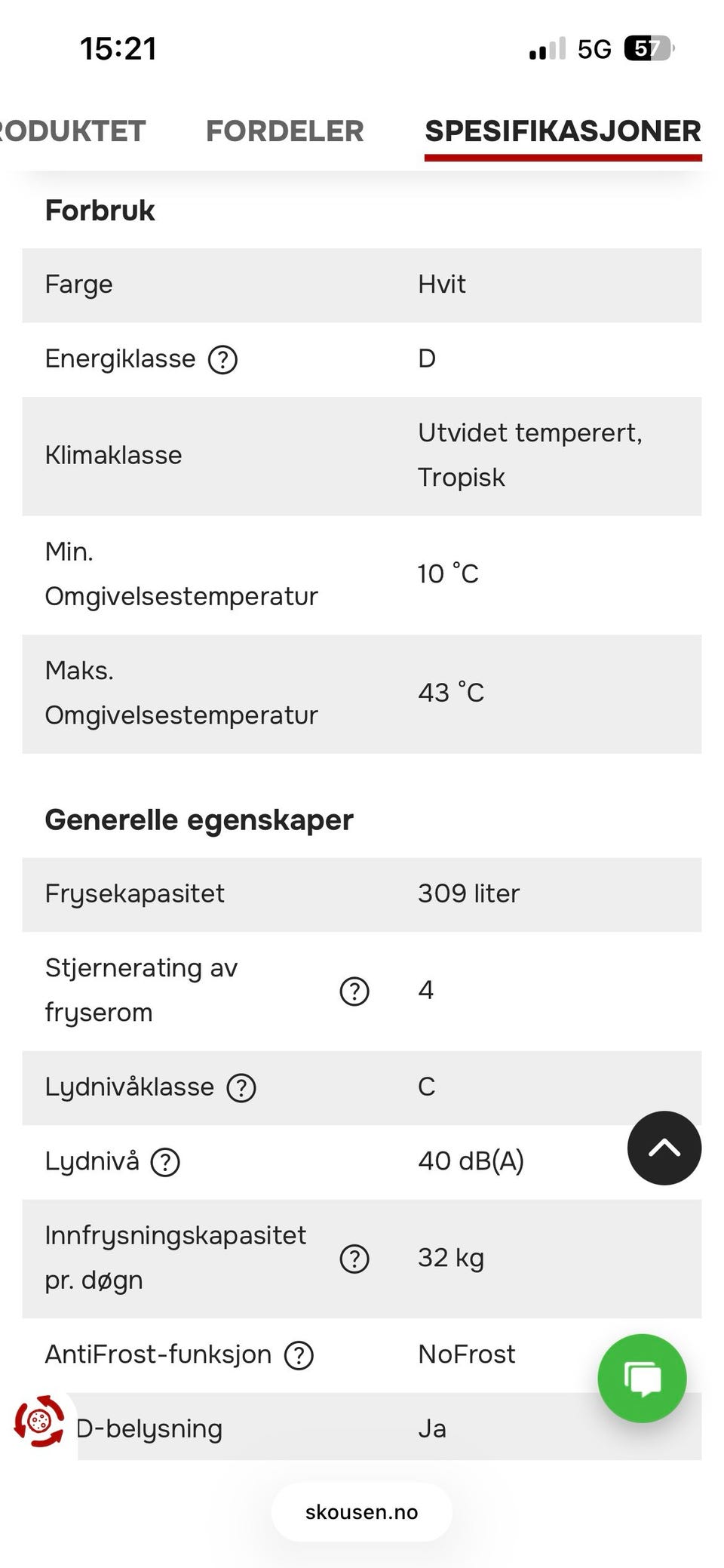Tap the black scroll-to-top arrow button
Viewport: 724px width, 1568px height.
664,1148
